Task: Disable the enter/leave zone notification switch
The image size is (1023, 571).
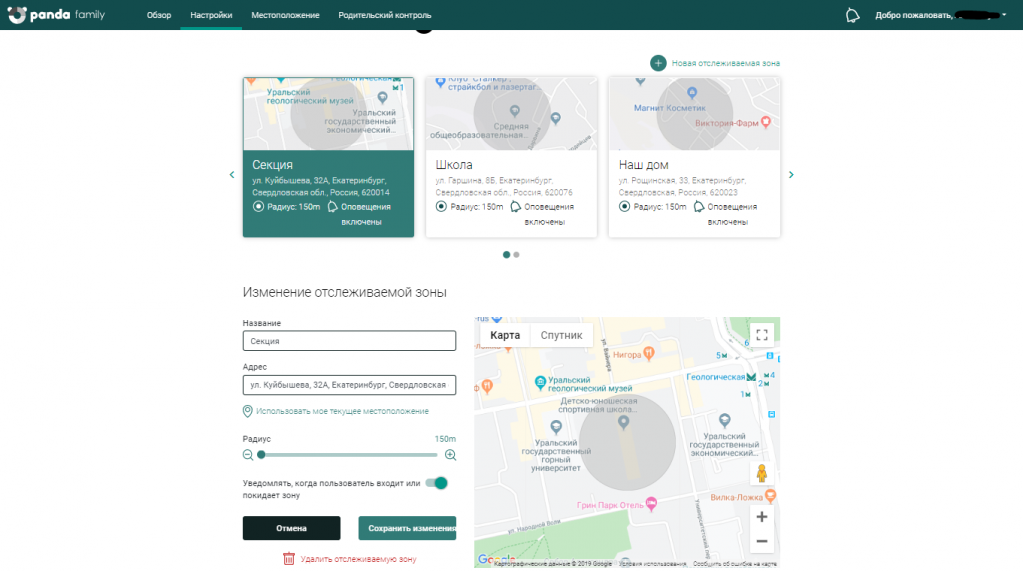Action: pyautogui.click(x=436, y=483)
